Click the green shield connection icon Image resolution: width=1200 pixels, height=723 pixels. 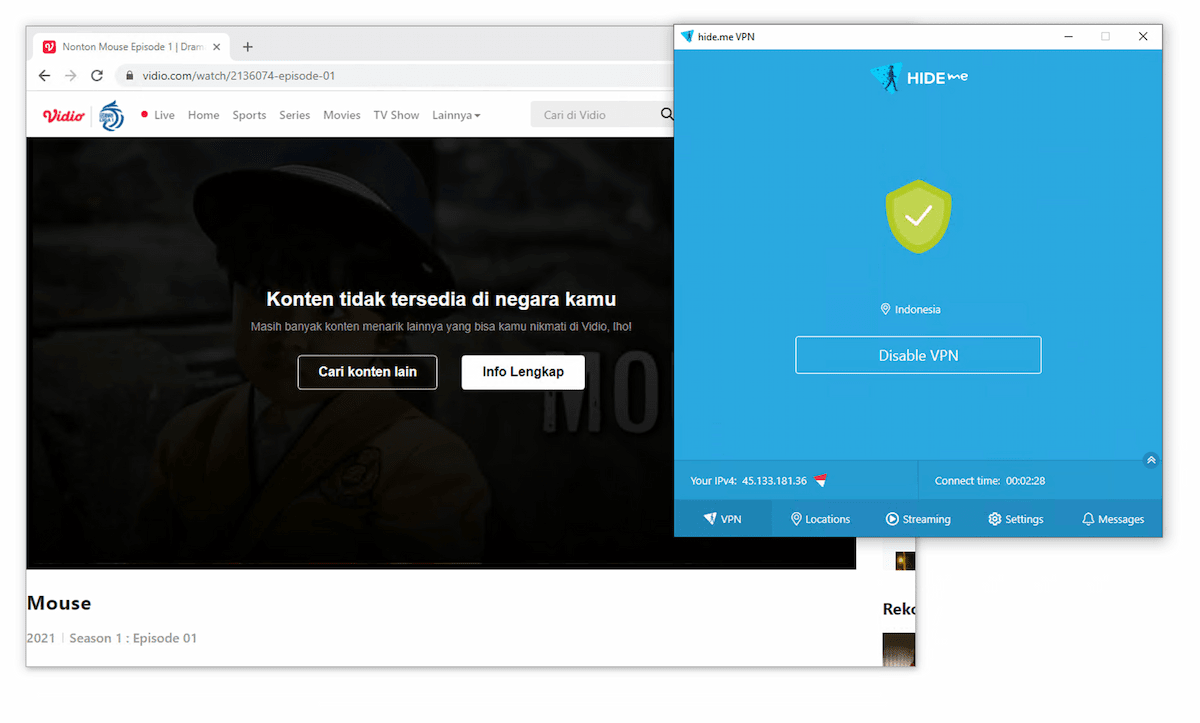(x=918, y=216)
